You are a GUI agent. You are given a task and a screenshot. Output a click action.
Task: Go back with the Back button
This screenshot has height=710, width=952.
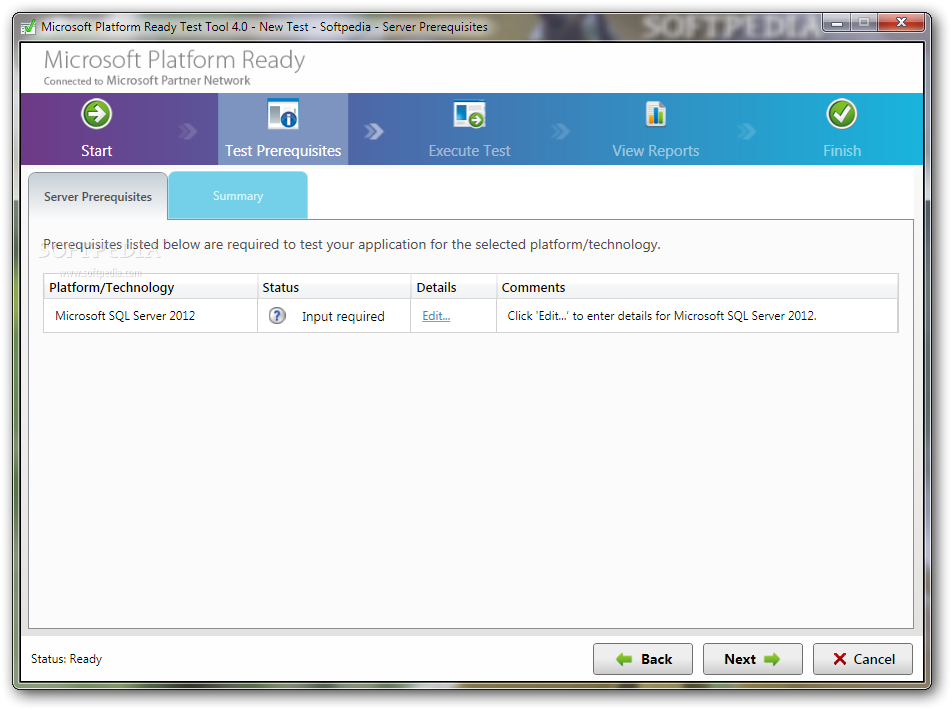tap(643, 659)
